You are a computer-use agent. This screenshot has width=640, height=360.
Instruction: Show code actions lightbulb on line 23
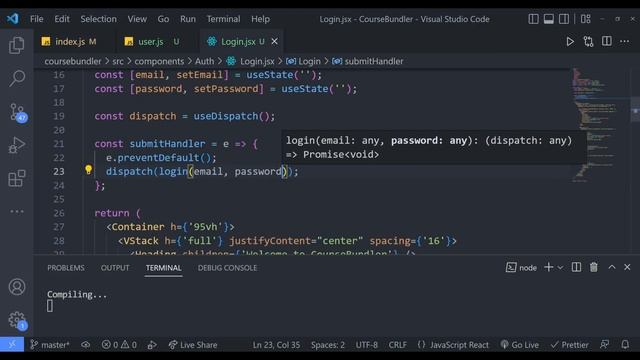[88, 170]
